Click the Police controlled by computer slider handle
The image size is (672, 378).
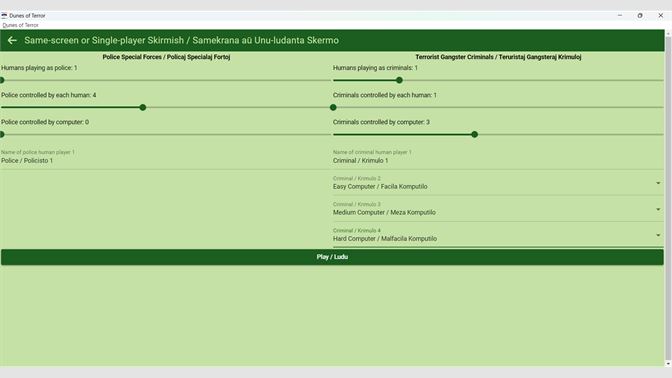tap(2, 135)
